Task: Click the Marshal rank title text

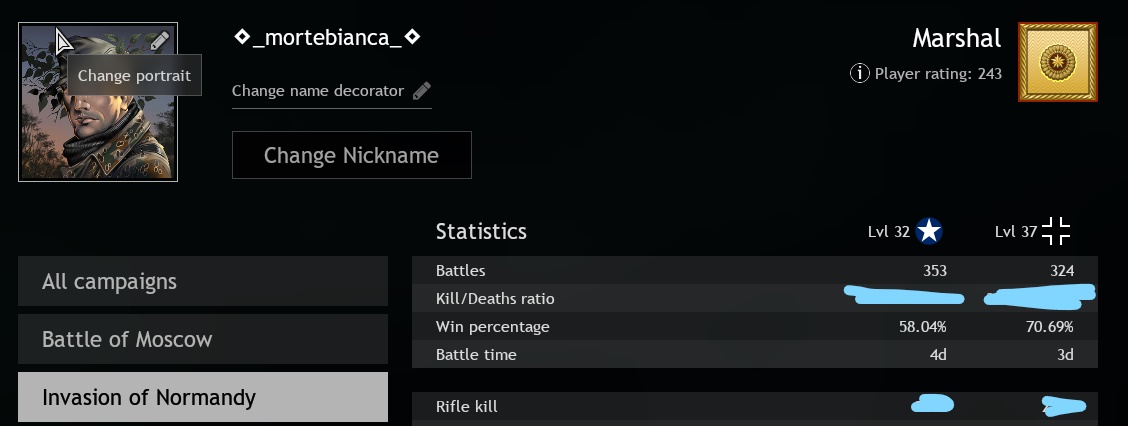Action: coord(956,38)
